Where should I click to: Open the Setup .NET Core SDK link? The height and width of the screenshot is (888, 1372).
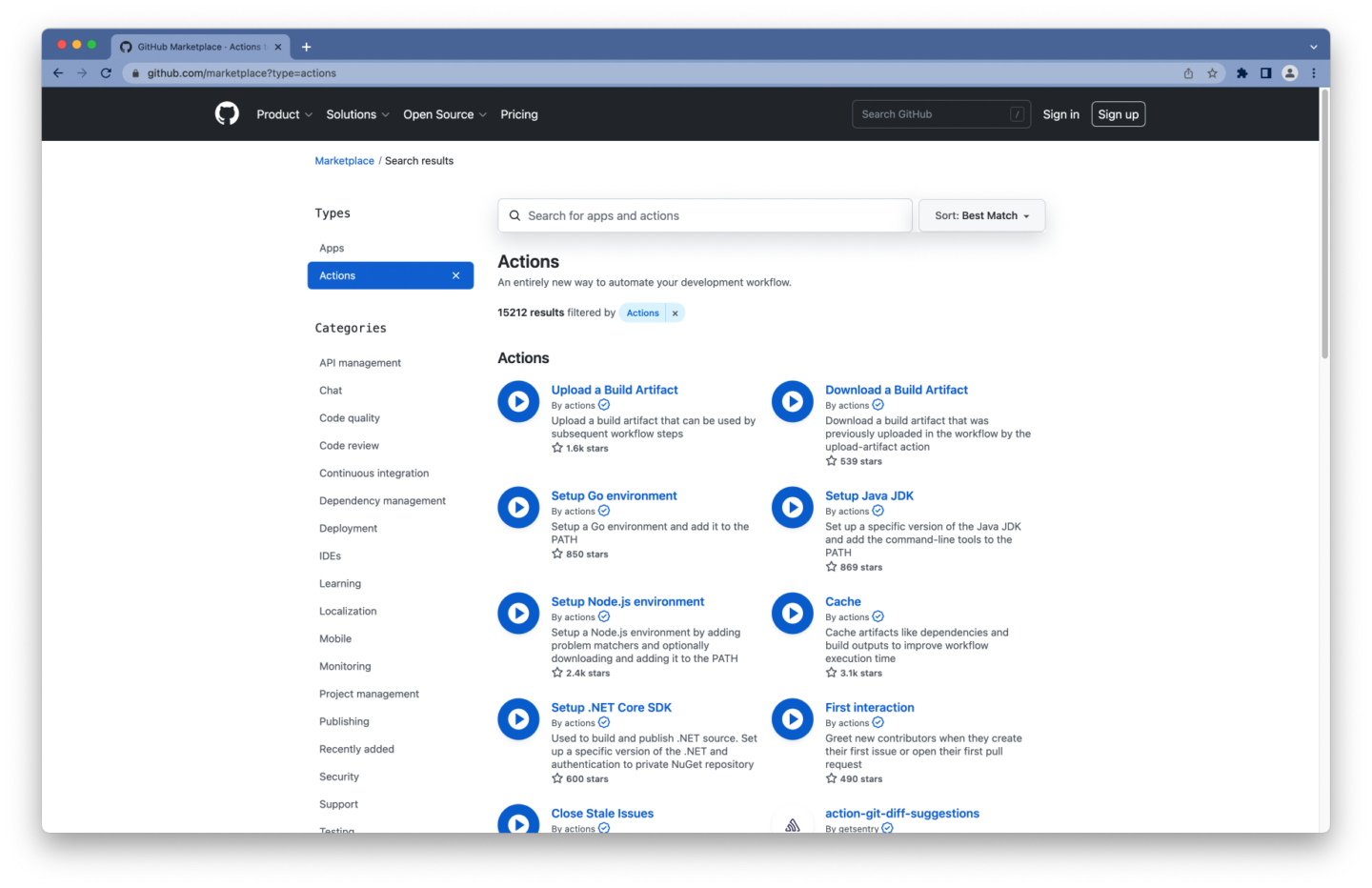coord(611,707)
